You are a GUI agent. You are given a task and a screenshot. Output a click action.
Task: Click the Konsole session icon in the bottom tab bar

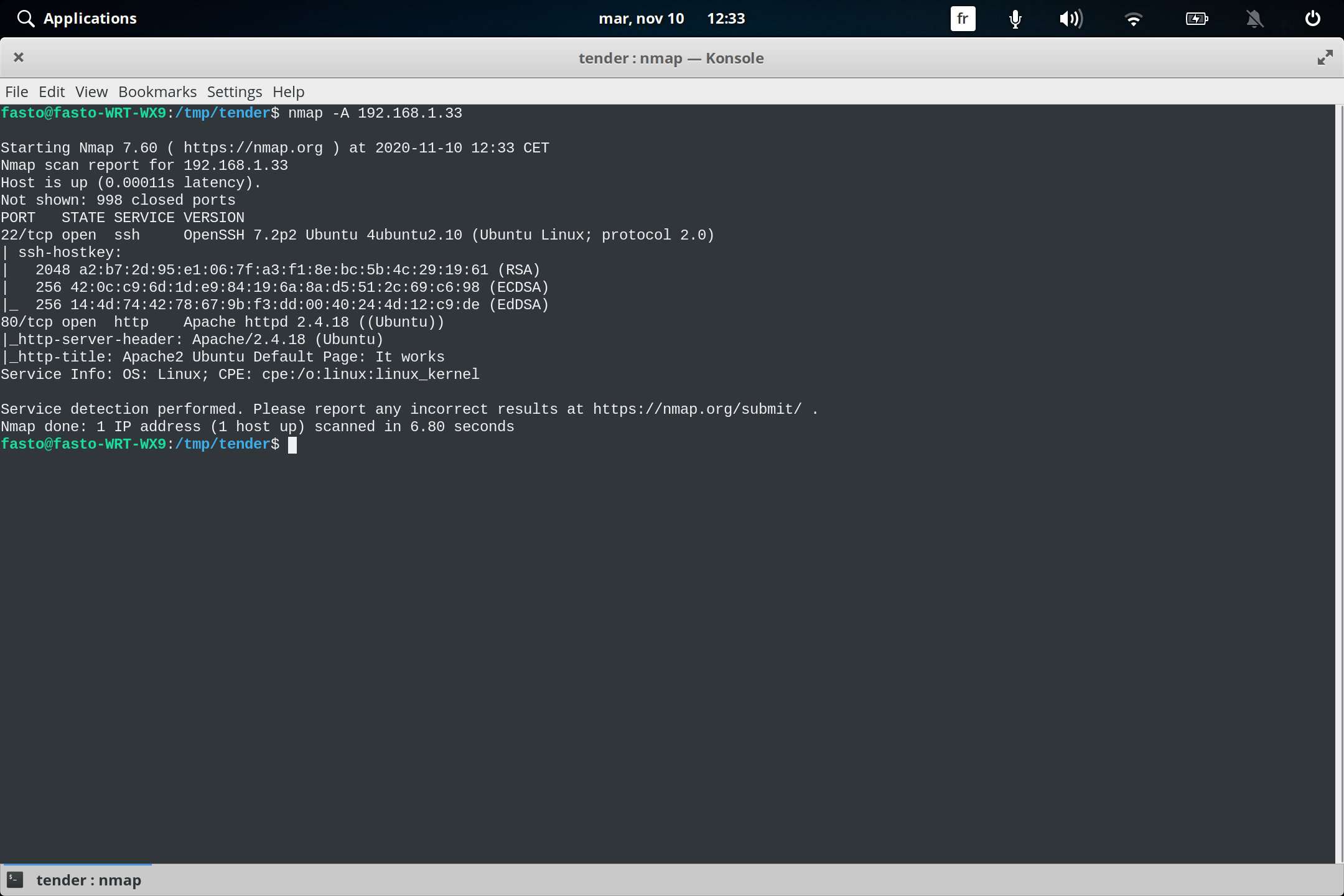[14, 879]
